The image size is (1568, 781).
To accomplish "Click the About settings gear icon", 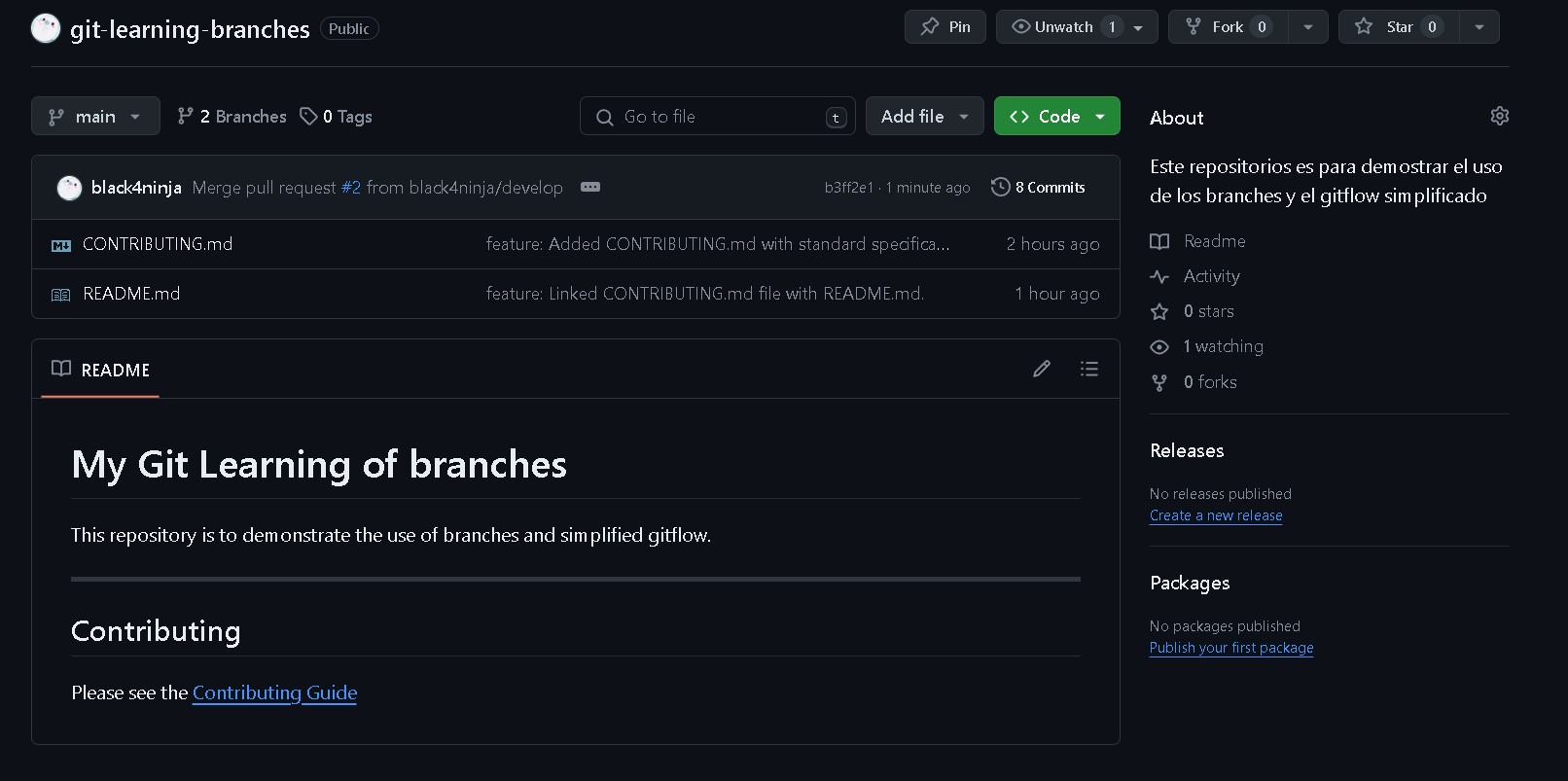I will tap(1499, 116).
